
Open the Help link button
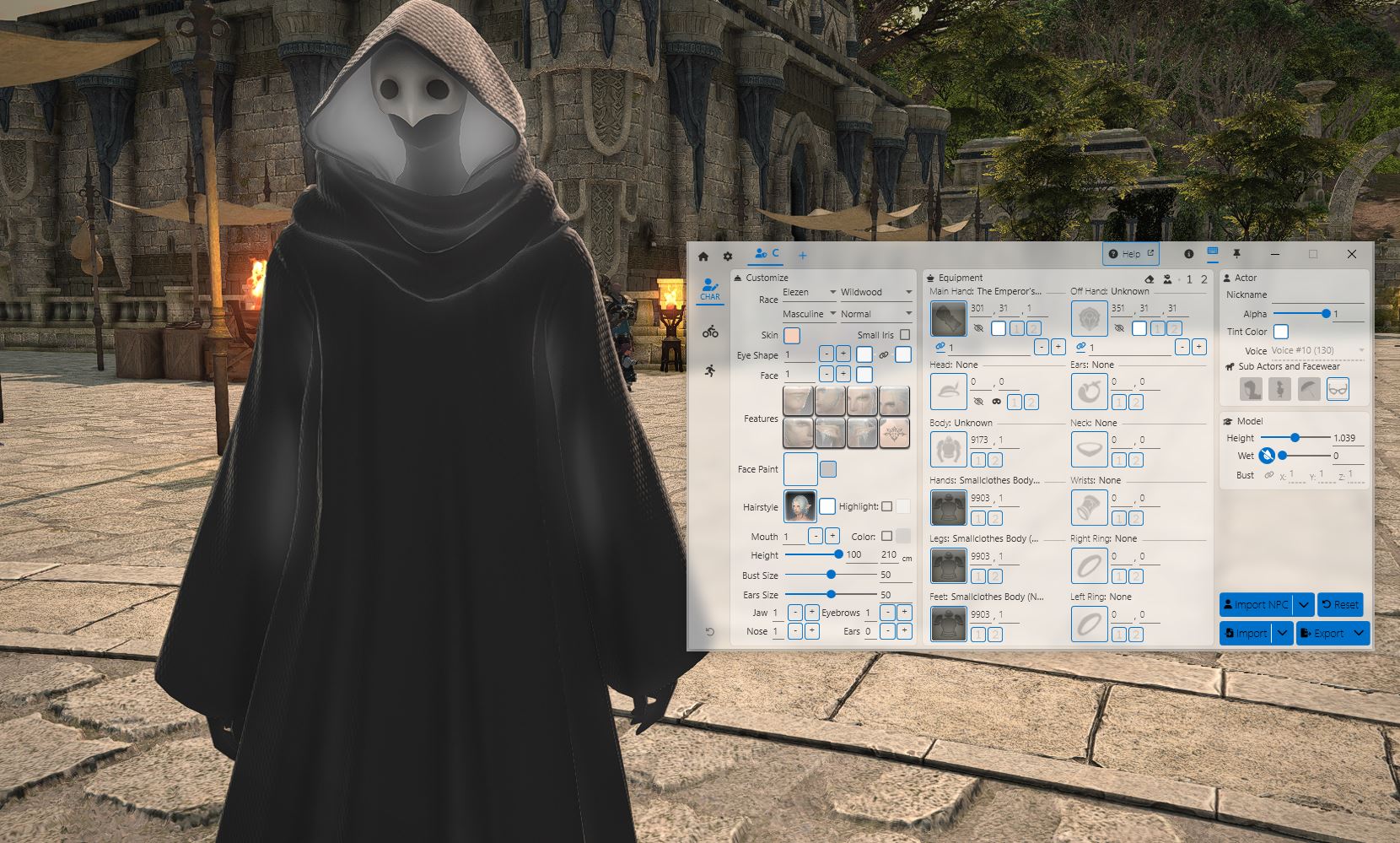[x=1131, y=254]
